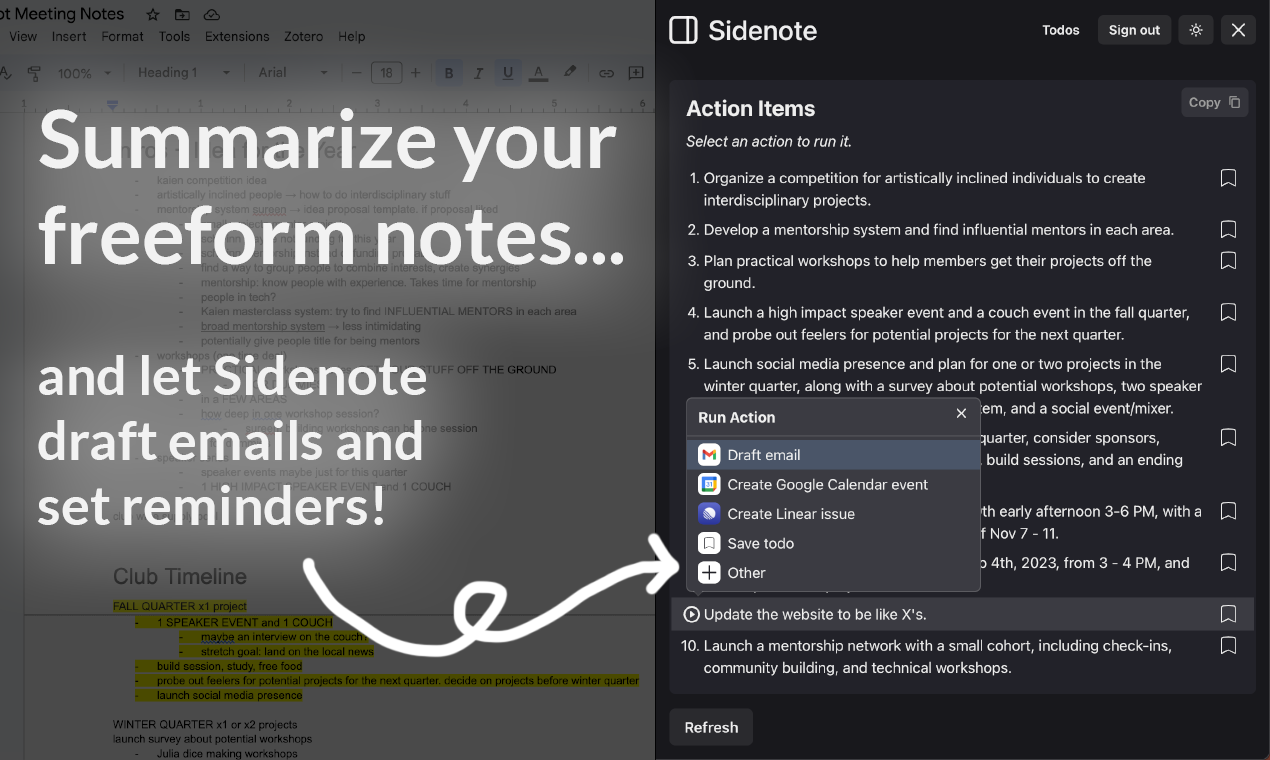Select Create Linear issue
This screenshot has height=760, width=1270.
click(833, 514)
